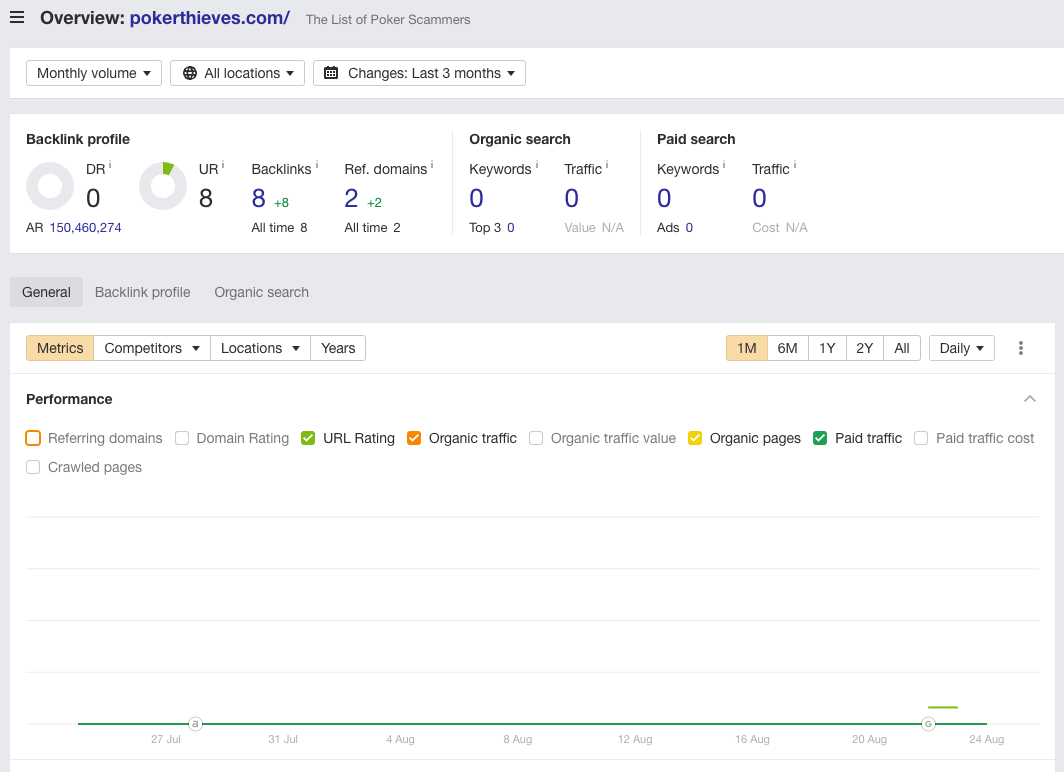The image size is (1064, 772).
Task: Open the Monthly volume dropdown
Action: pyautogui.click(x=94, y=73)
